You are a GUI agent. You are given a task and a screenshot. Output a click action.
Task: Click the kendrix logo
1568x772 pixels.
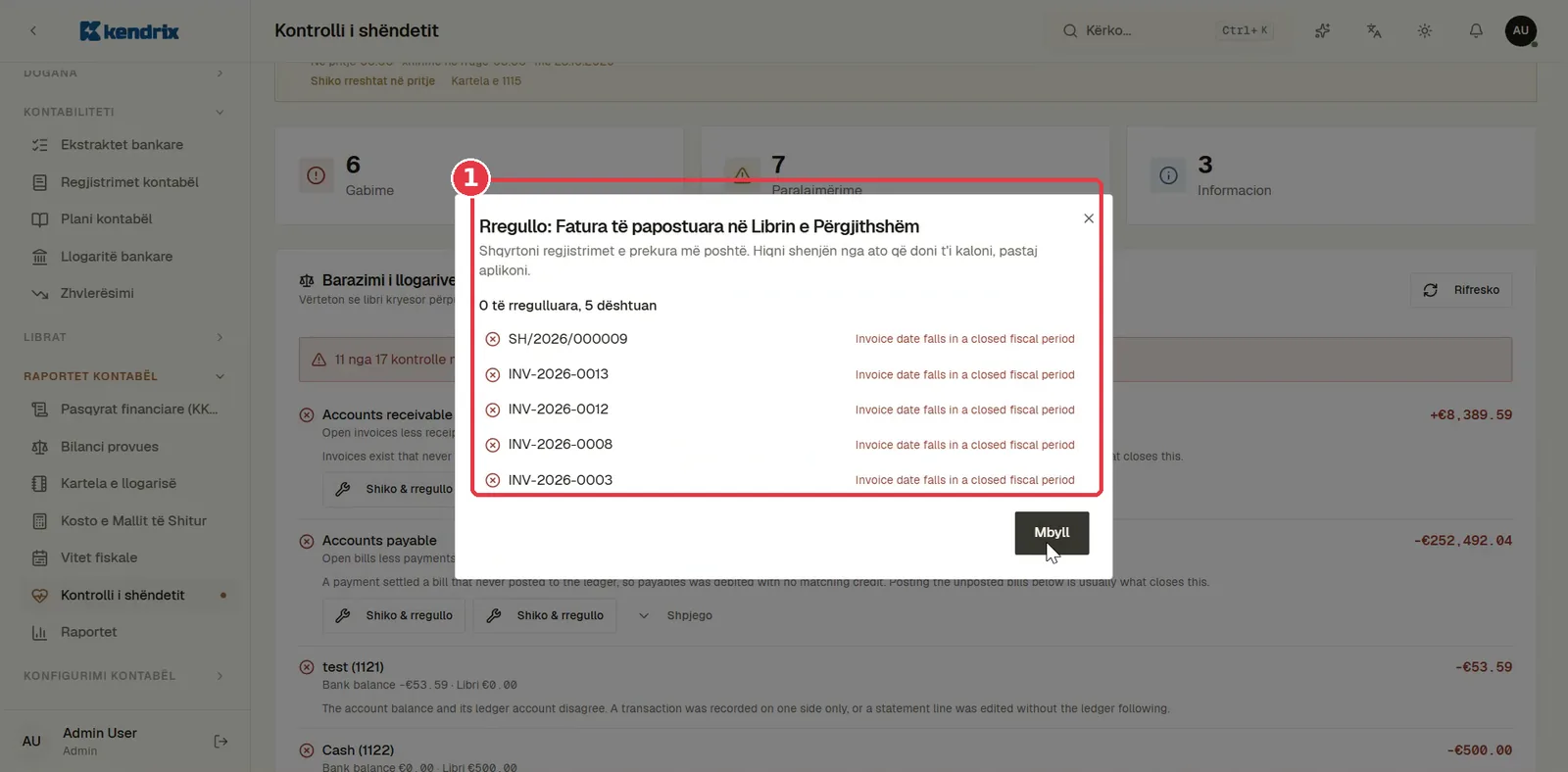pos(129,31)
